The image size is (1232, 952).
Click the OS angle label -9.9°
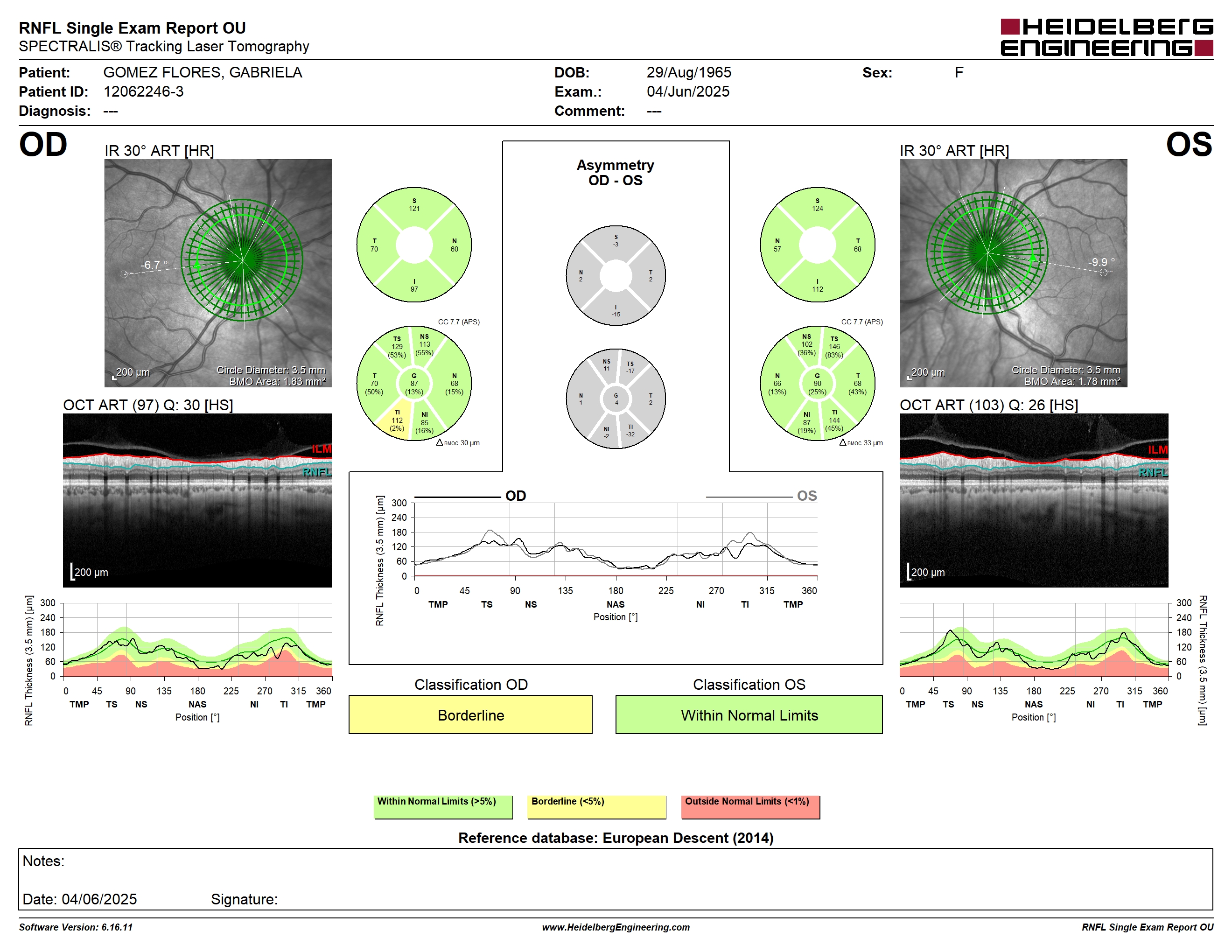[1101, 262]
